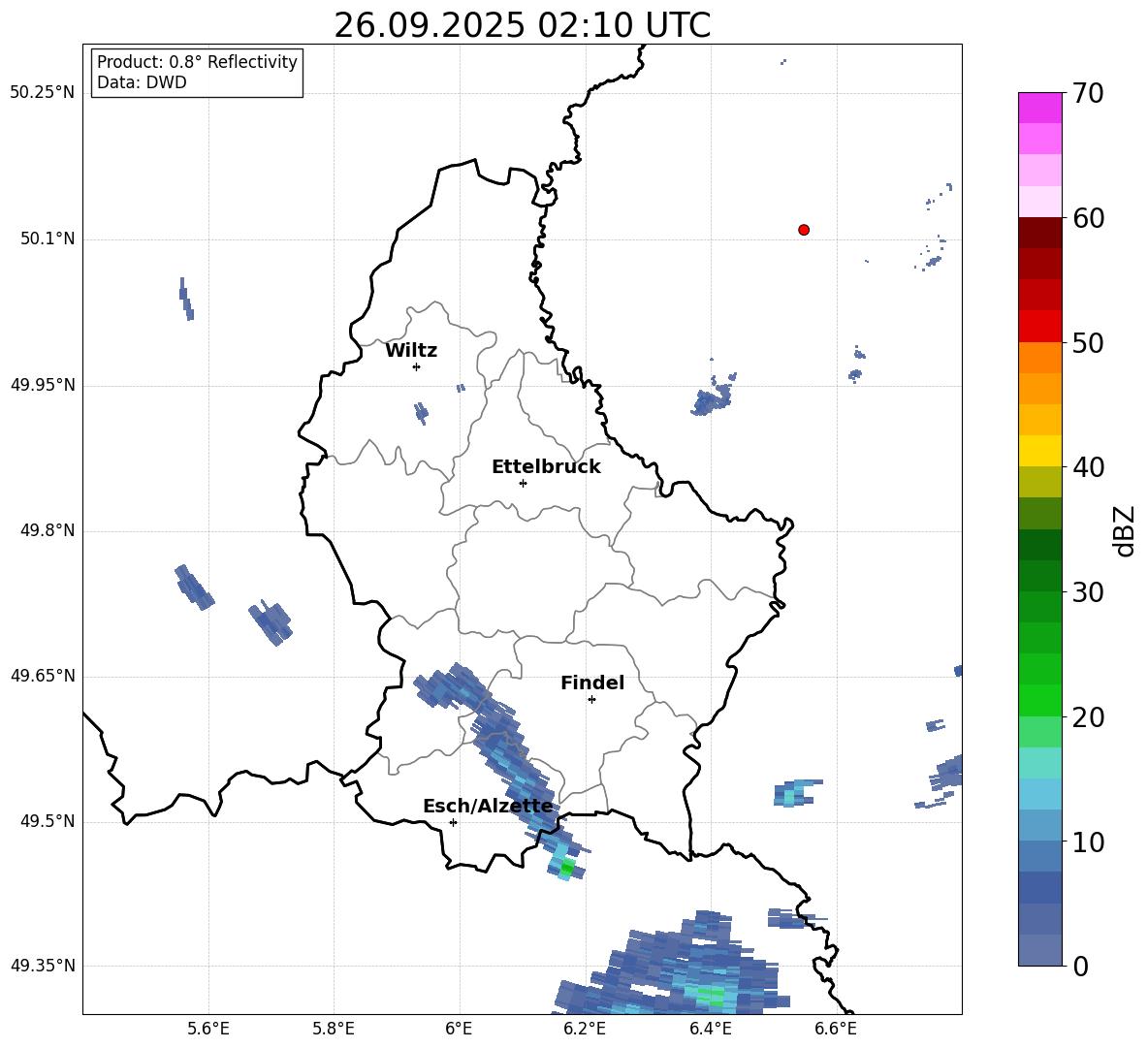Click the Product: 0.8° Reflectivity text

(x=197, y=61)
